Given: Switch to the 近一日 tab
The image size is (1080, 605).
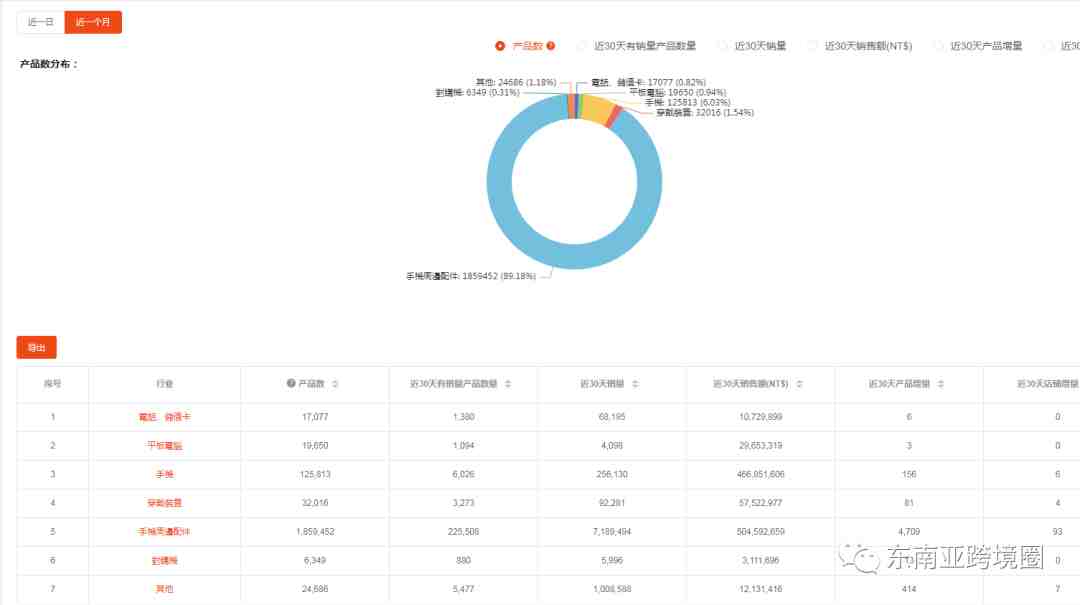Looking at the screenshot, I should pyautogui.click(x=41, y=22).
